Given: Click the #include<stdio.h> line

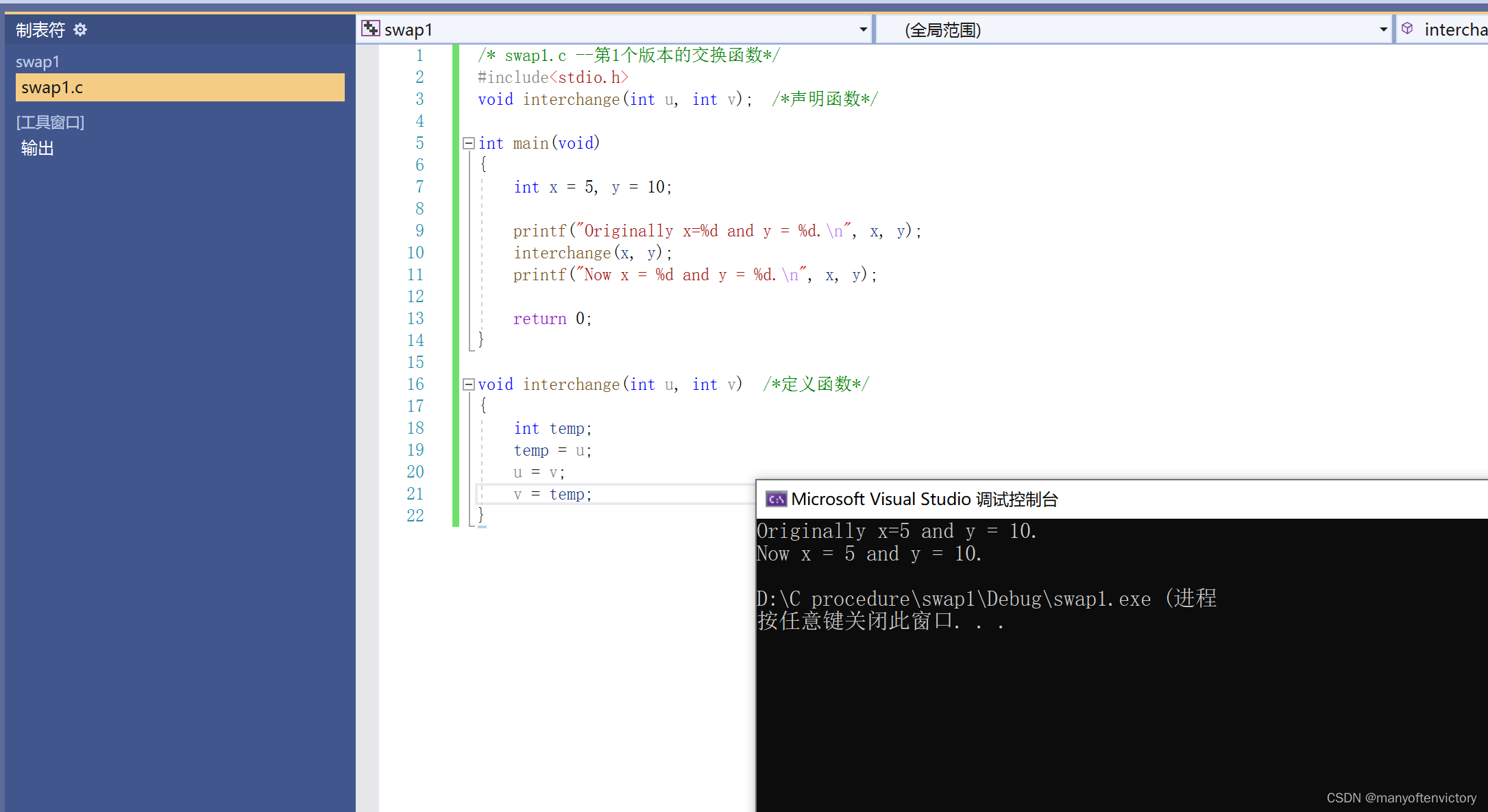Looking at the screenshot, I should [553, 77].
